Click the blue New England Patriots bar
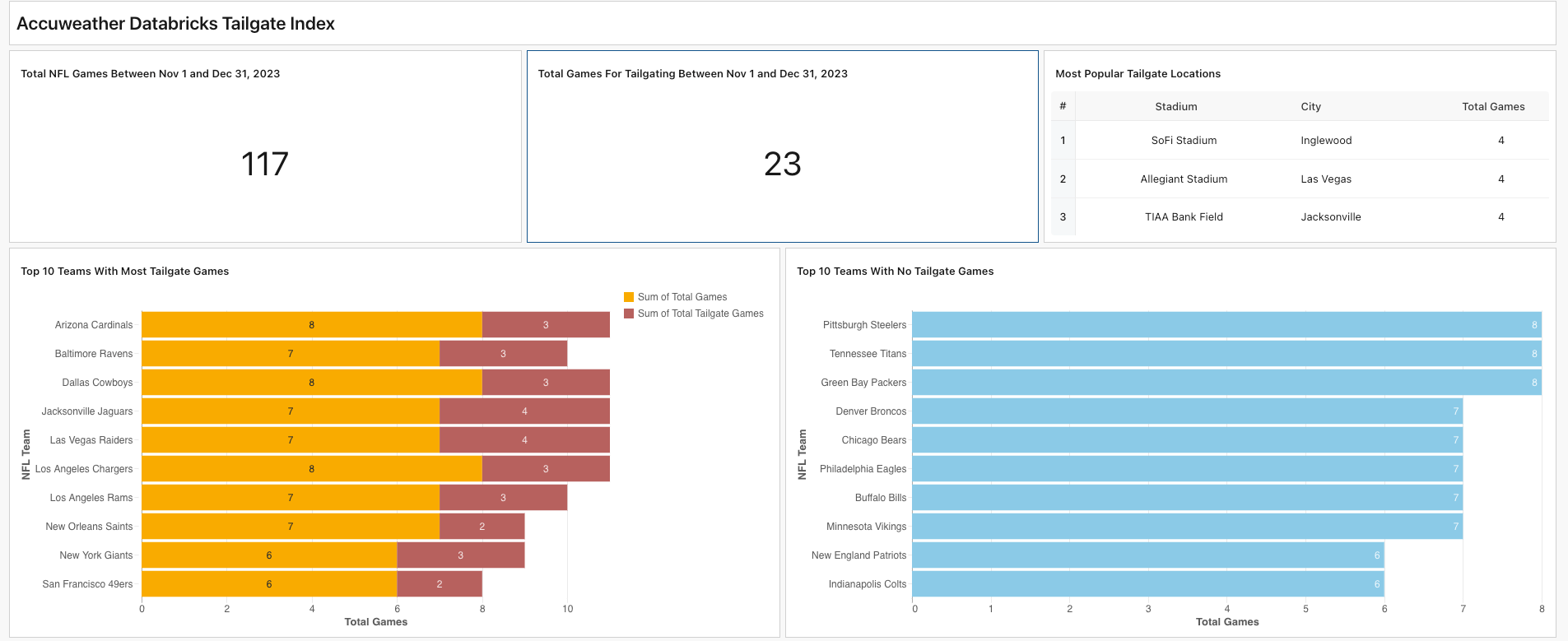Viewport: 1568px width, 641px height. click(1148, 555)
